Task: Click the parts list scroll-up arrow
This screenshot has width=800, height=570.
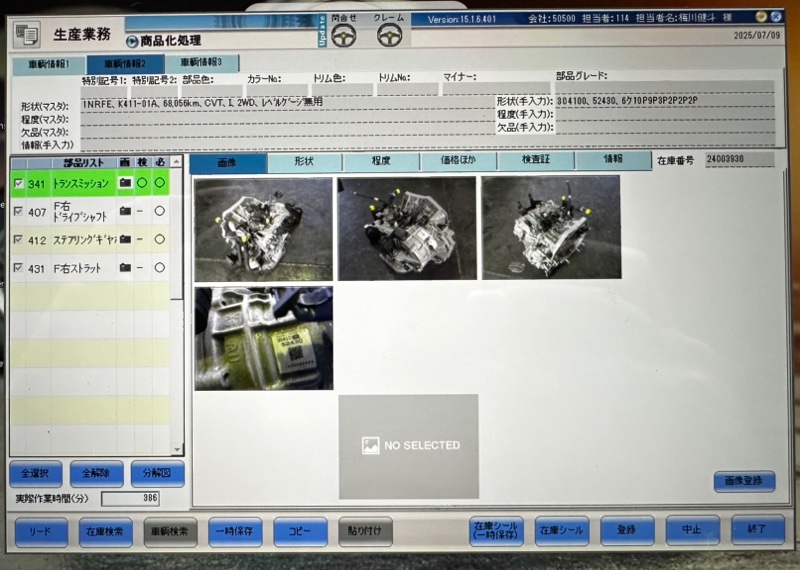Action: [177, 161]
